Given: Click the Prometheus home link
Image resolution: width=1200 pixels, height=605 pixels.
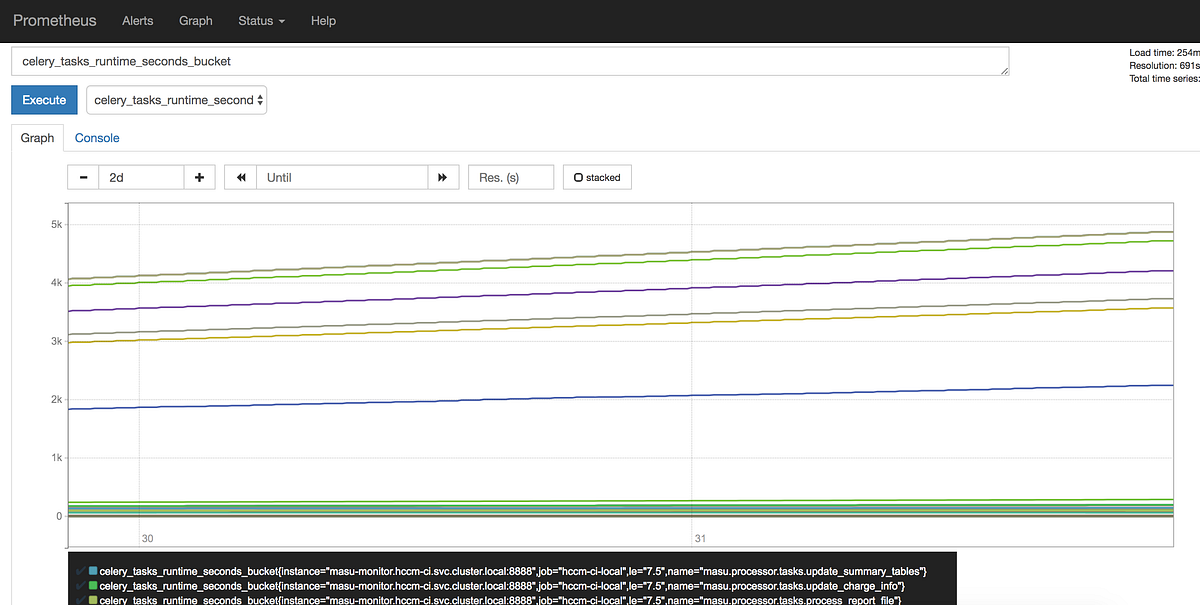Looking at the screenshot, I should pyautogui.click(x=55, y=20).
